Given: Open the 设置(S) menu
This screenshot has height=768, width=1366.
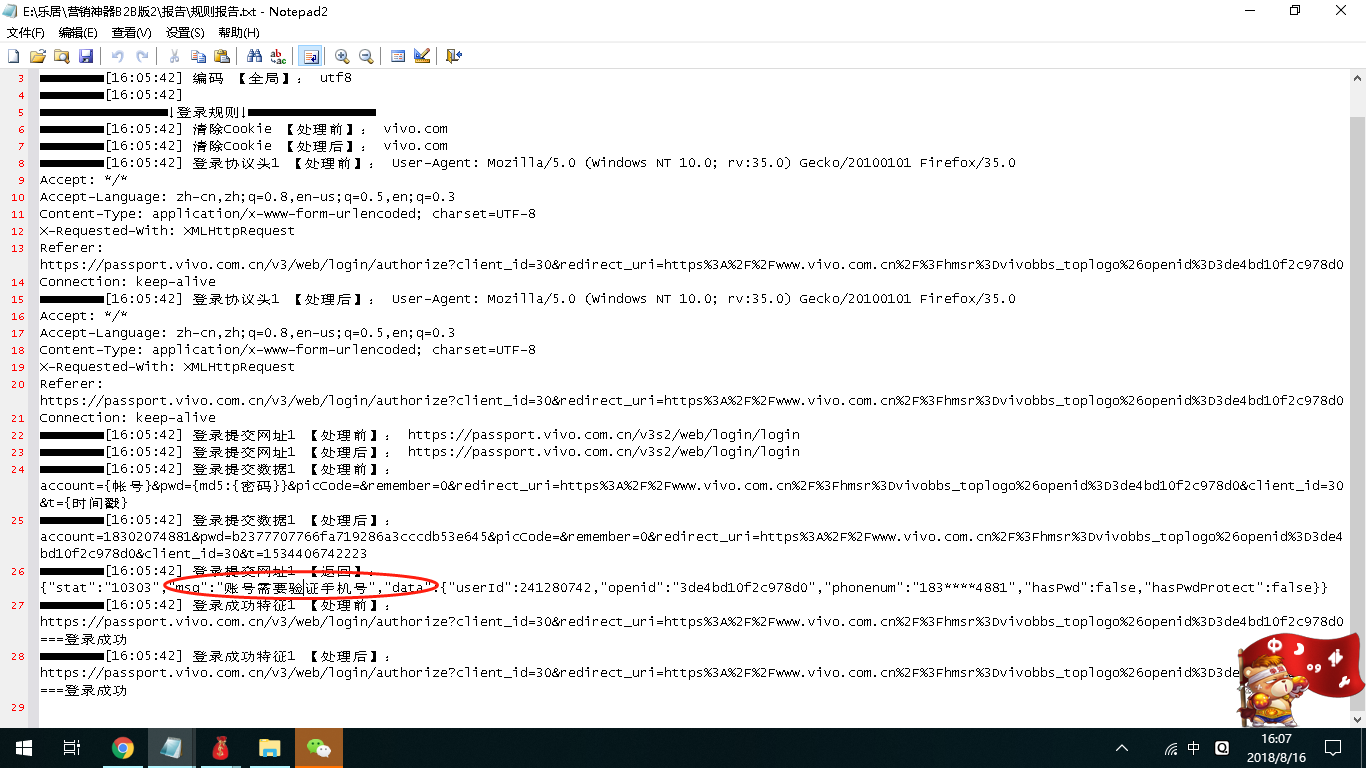Looking at the screenshot, I should (x=185, y=33).
